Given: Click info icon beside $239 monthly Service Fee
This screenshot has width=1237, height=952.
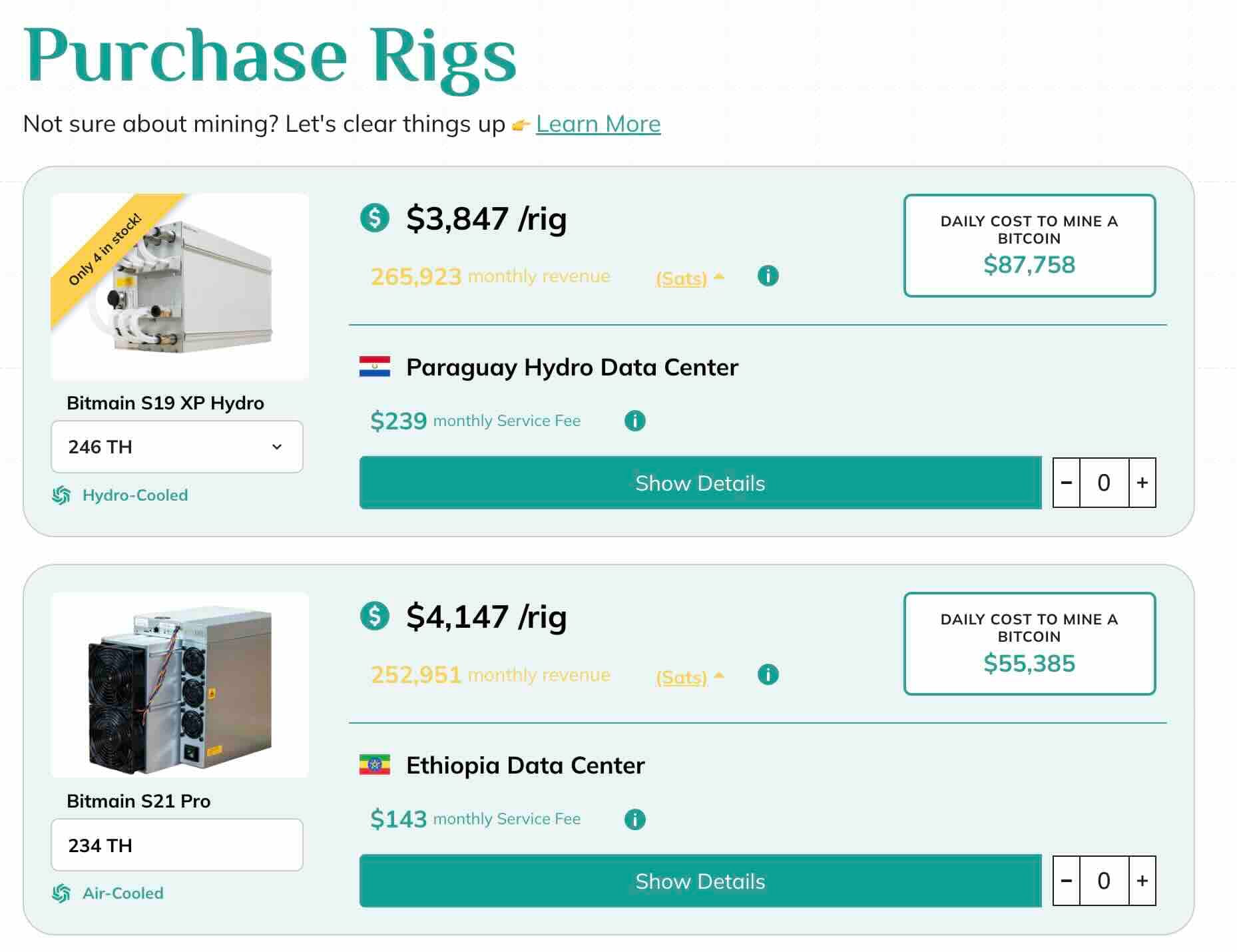Looking at the screenshot, I should [634, 421].
